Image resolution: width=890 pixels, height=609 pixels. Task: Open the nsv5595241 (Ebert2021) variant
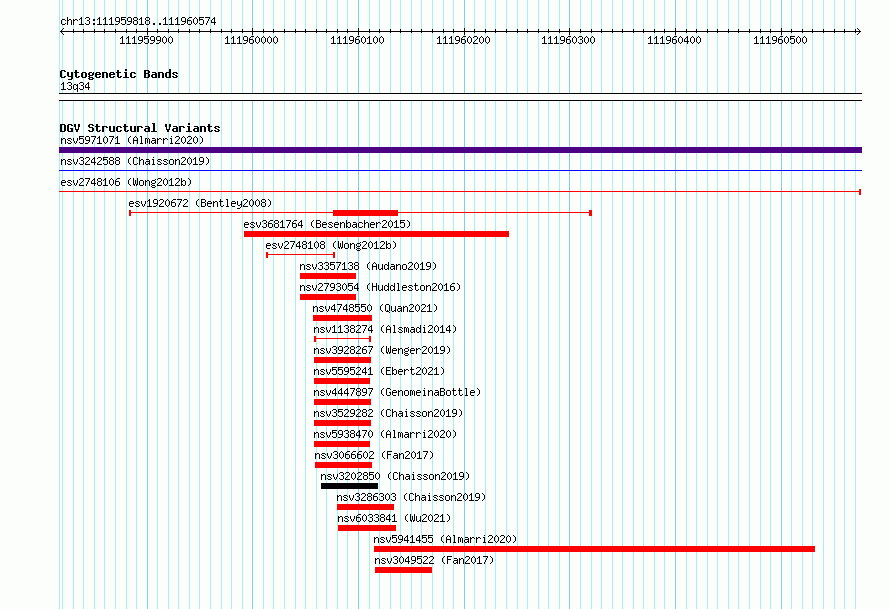(x=379, y=371)
